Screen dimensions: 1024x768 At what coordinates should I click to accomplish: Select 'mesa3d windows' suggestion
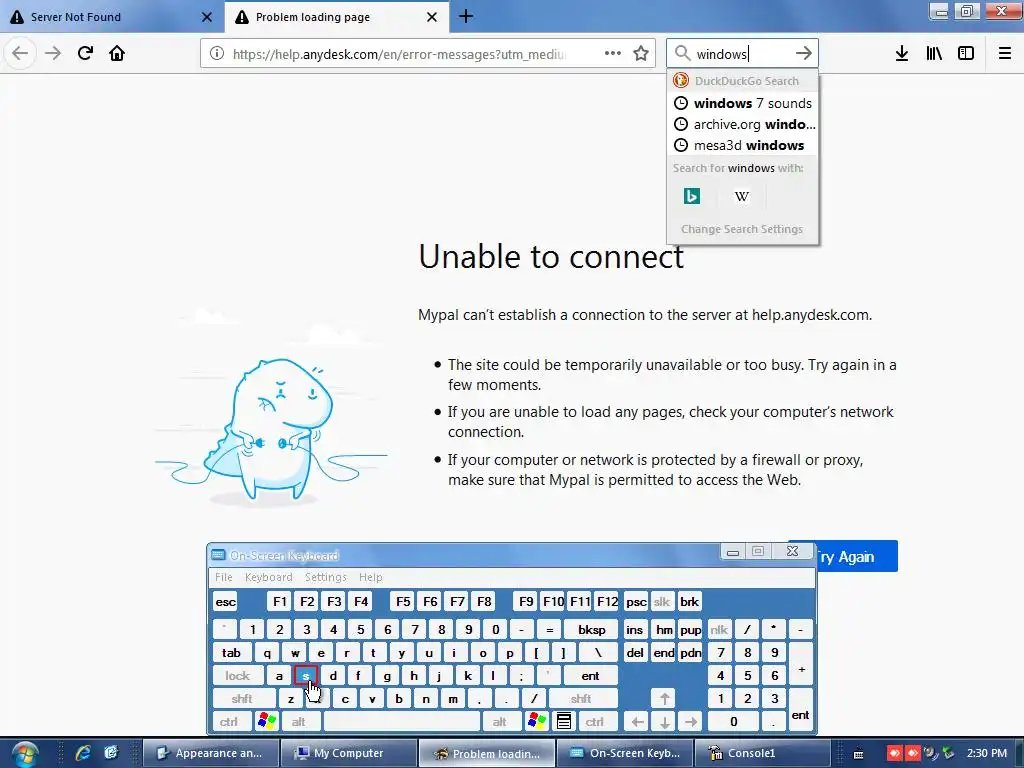[743, 145]
